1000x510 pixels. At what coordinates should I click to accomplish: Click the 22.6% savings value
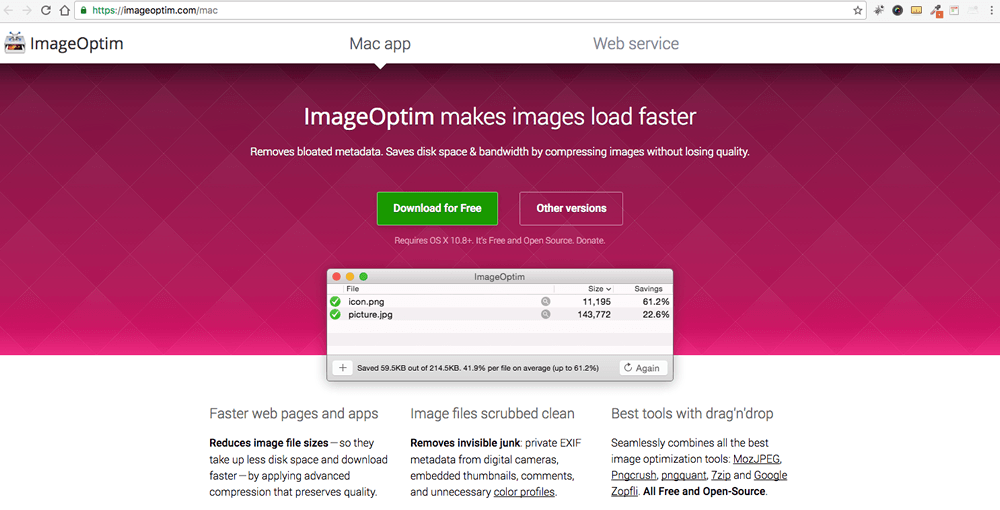pos(656,314)
